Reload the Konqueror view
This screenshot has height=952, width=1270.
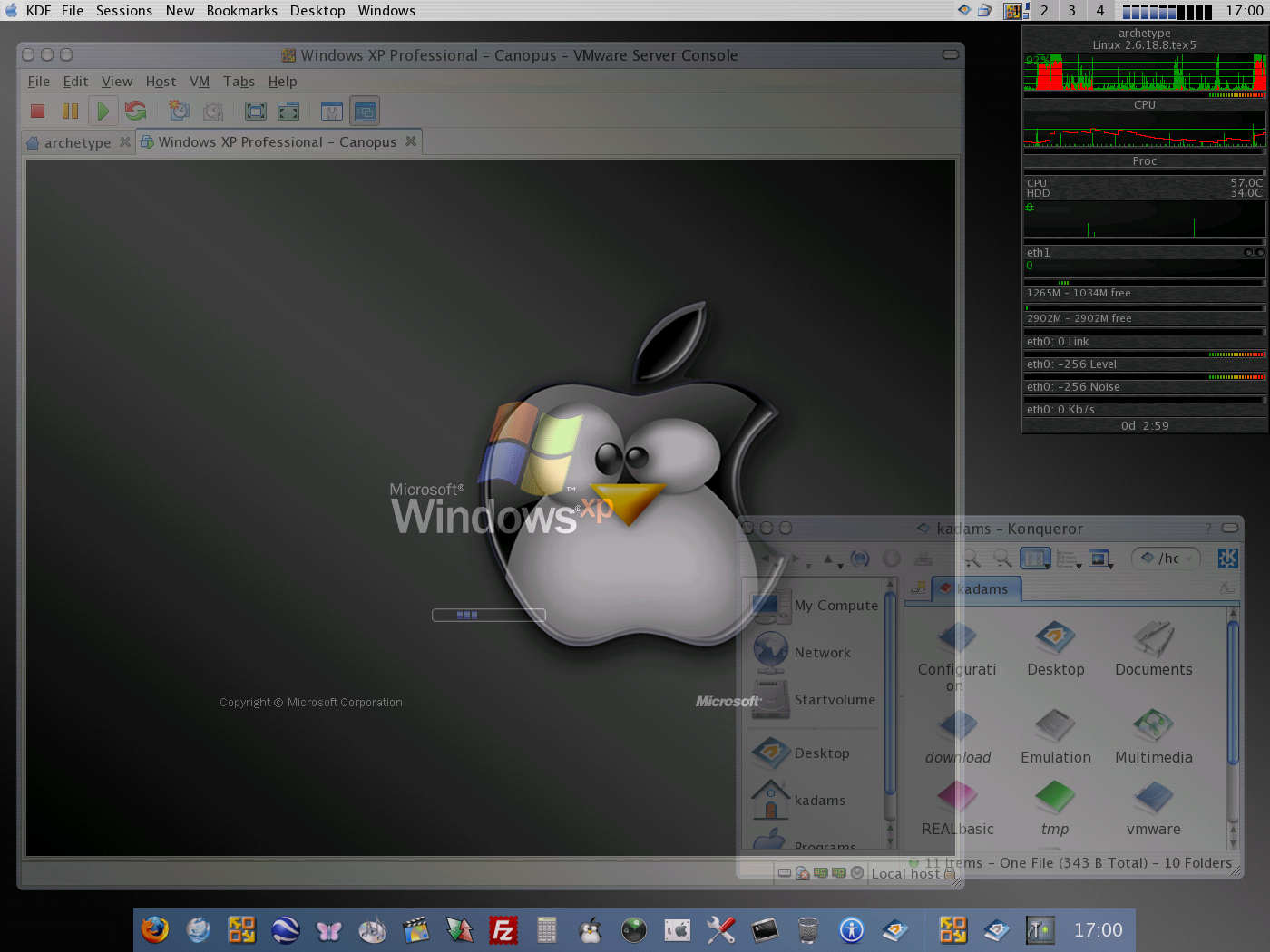[x=859, y=559]
